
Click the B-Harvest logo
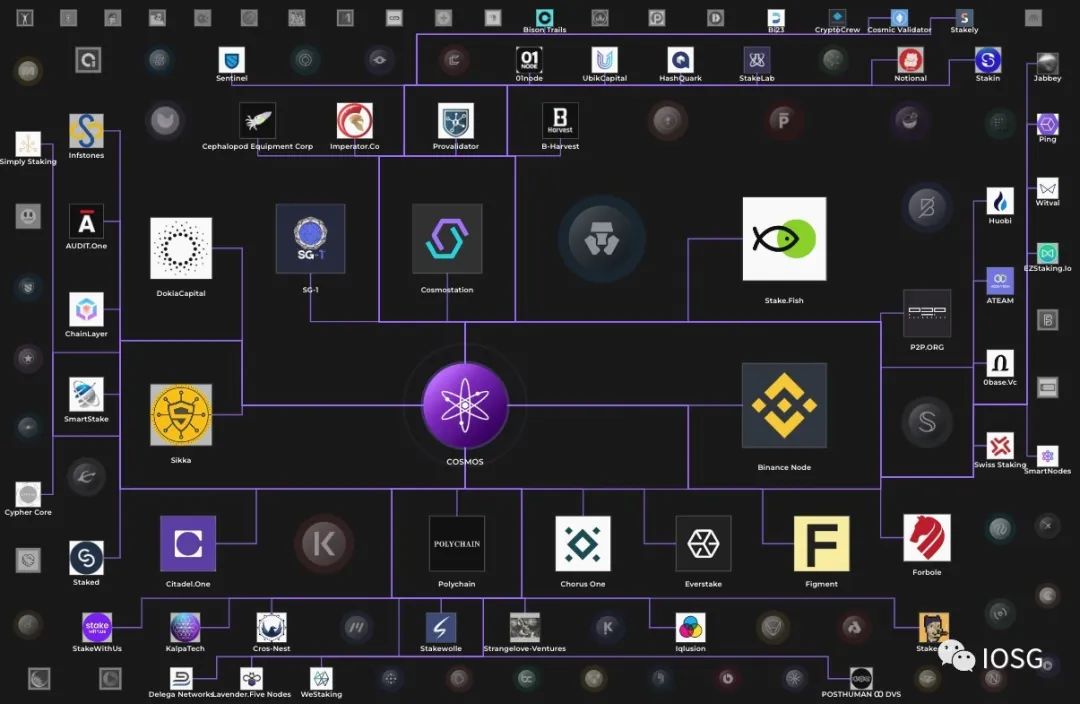coord(560,121)
